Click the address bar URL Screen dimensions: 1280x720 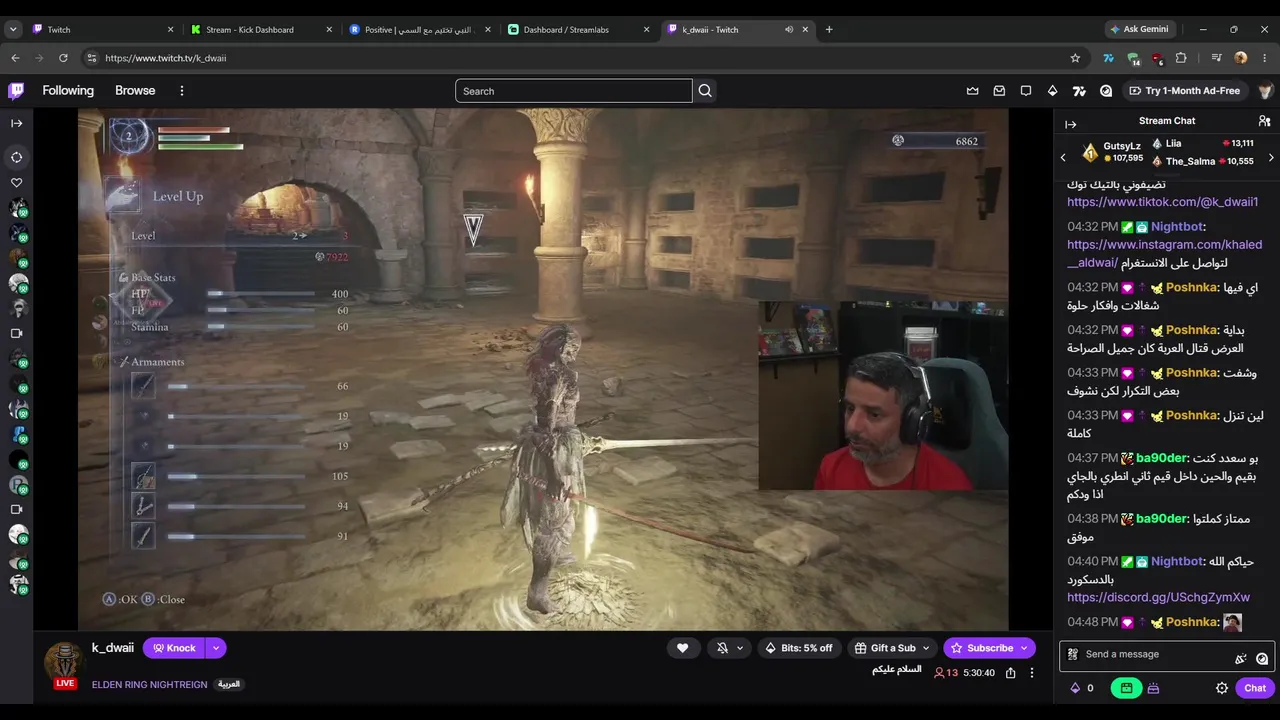click(x=166, y=58)
